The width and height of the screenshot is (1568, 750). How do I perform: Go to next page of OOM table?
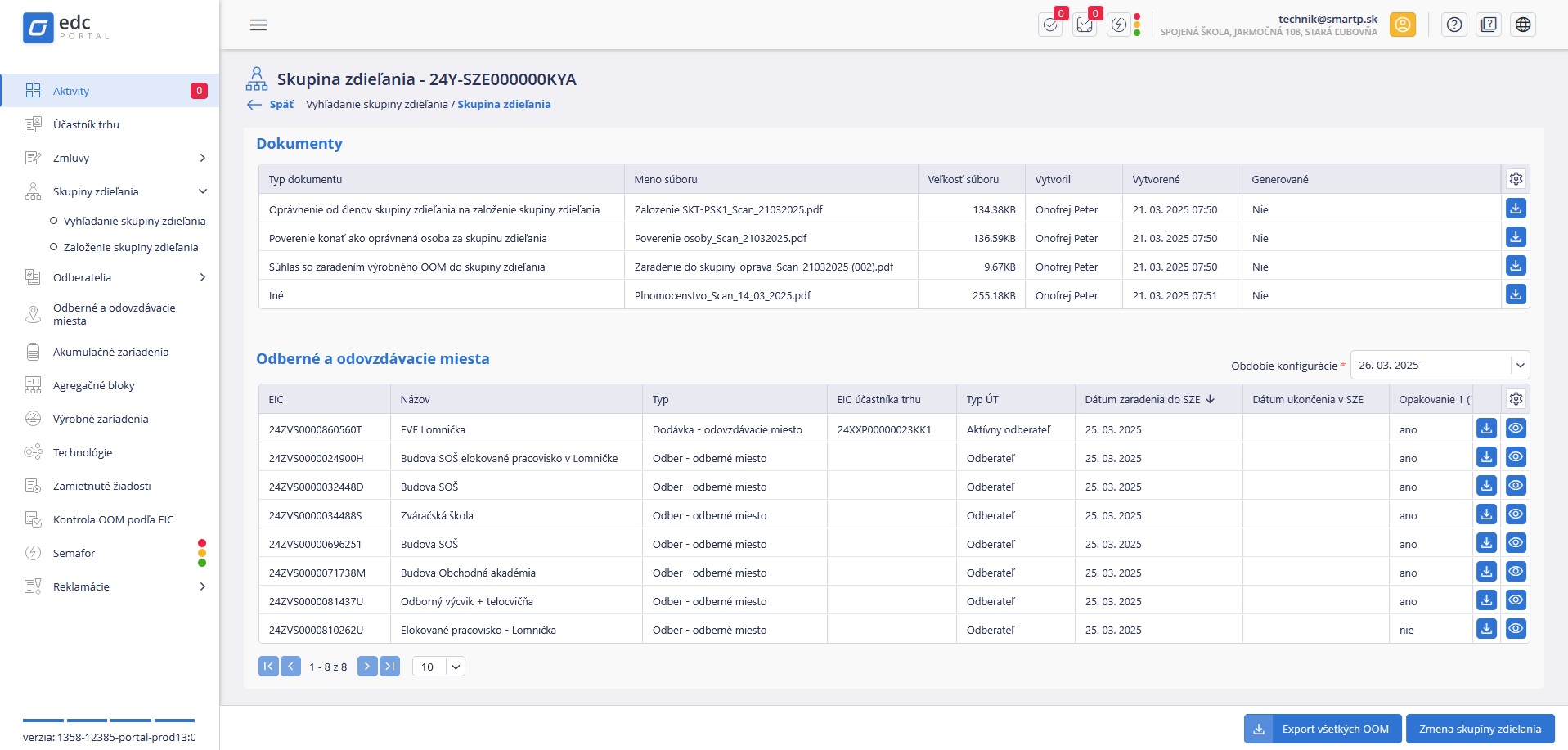coord(367,667)
